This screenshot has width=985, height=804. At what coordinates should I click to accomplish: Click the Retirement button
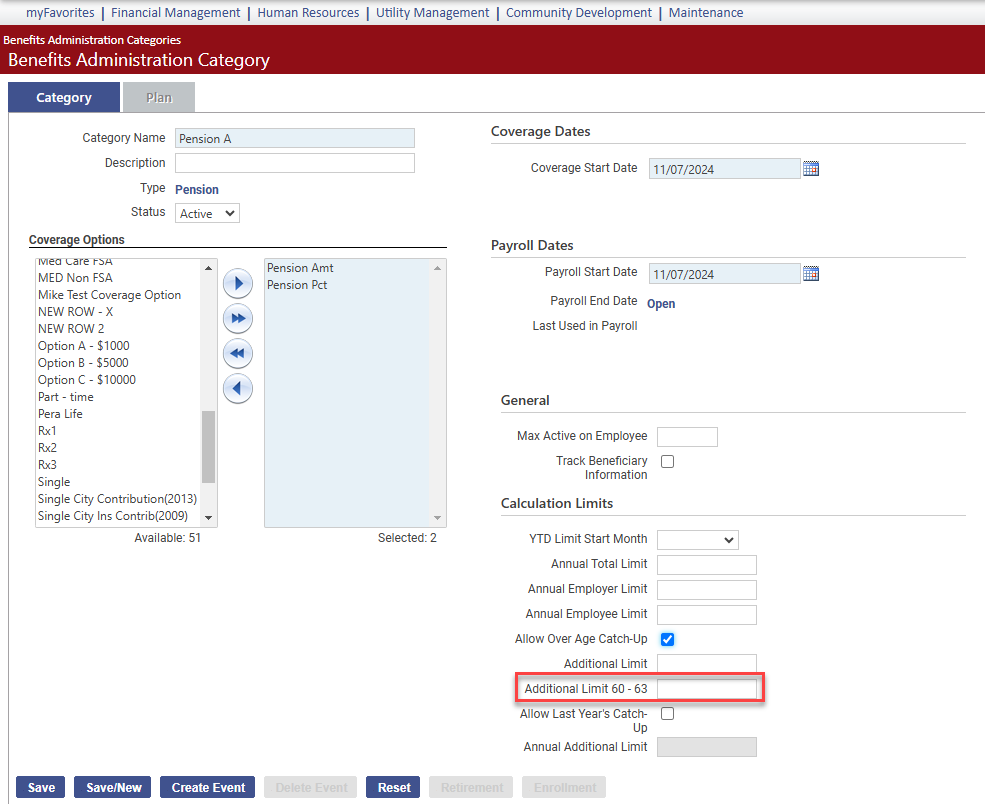click(x=471, y=788)
